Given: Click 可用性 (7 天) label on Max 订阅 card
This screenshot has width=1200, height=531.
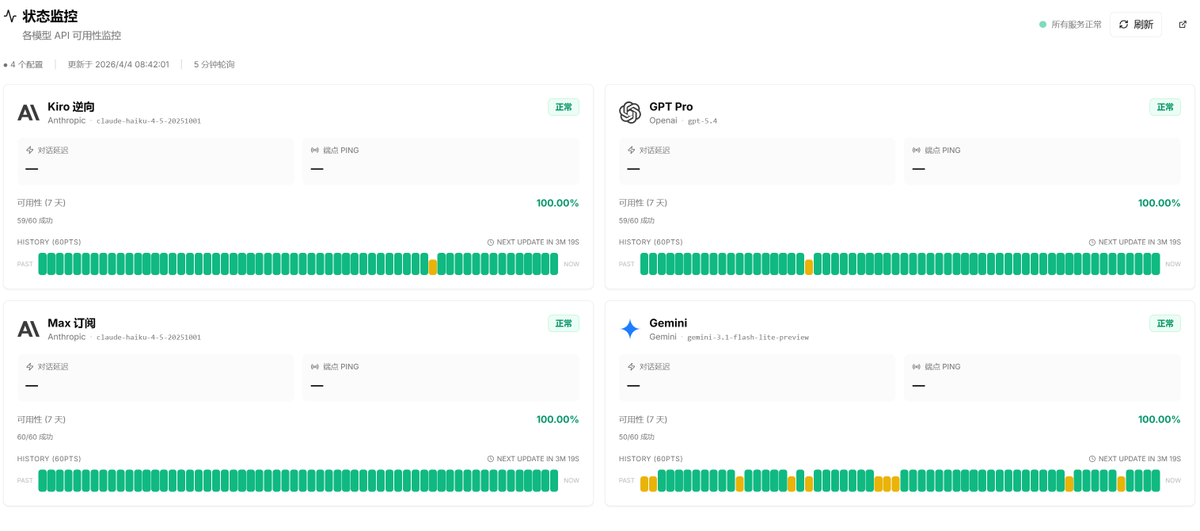Looking at the screenshot, I should 42,420.
